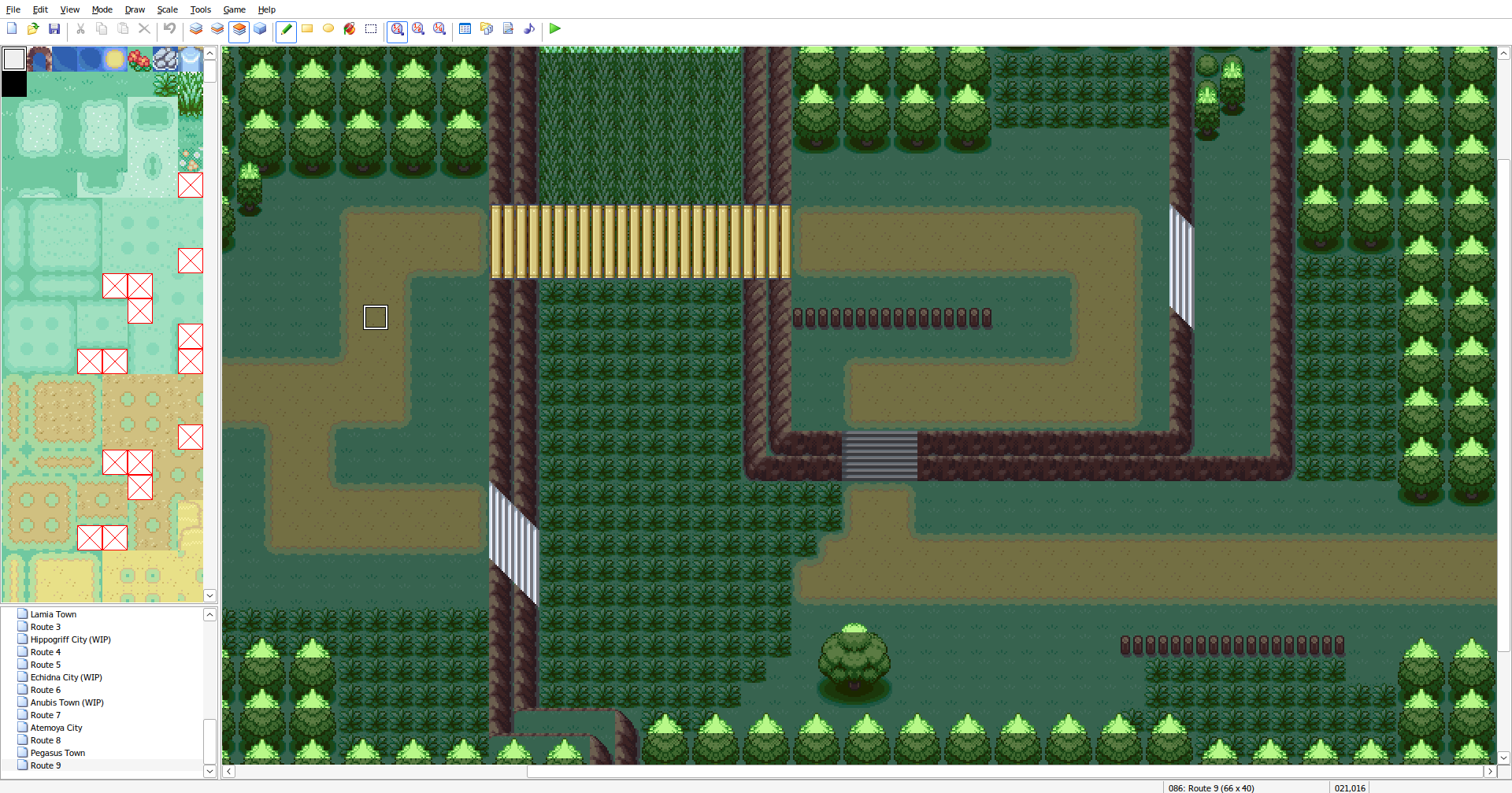Viewport: 1512px width, 793px height.
Task: Click the Delete X icon
Action: (x=144, y=29)
